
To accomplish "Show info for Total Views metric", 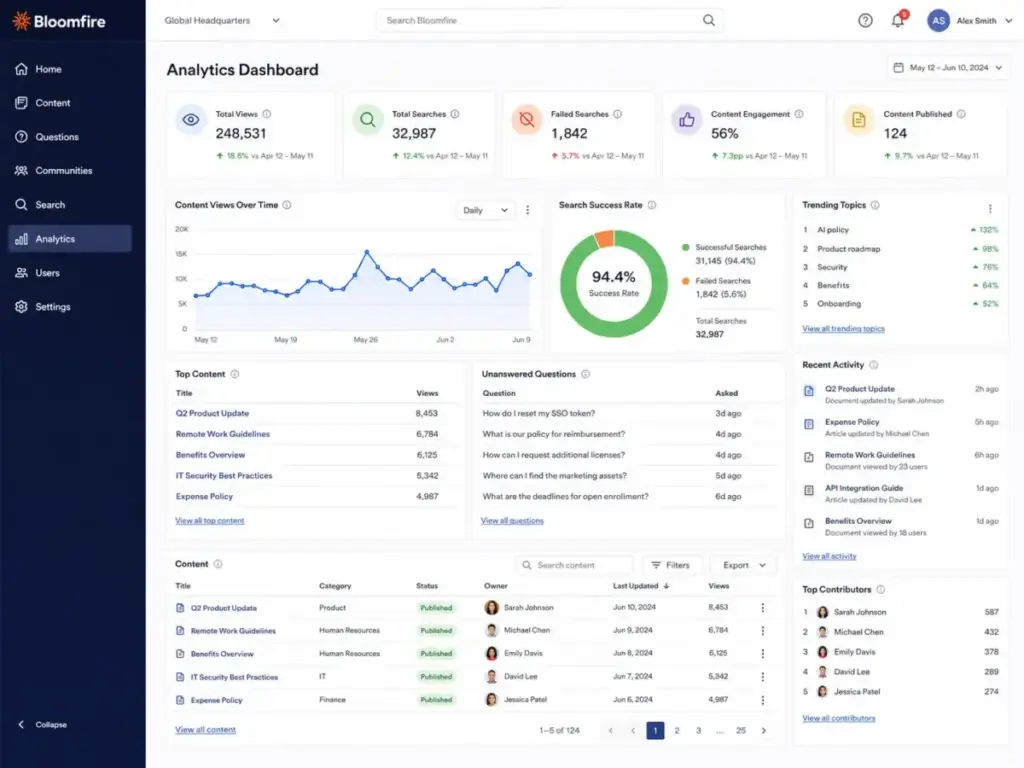I will point(266,114).
